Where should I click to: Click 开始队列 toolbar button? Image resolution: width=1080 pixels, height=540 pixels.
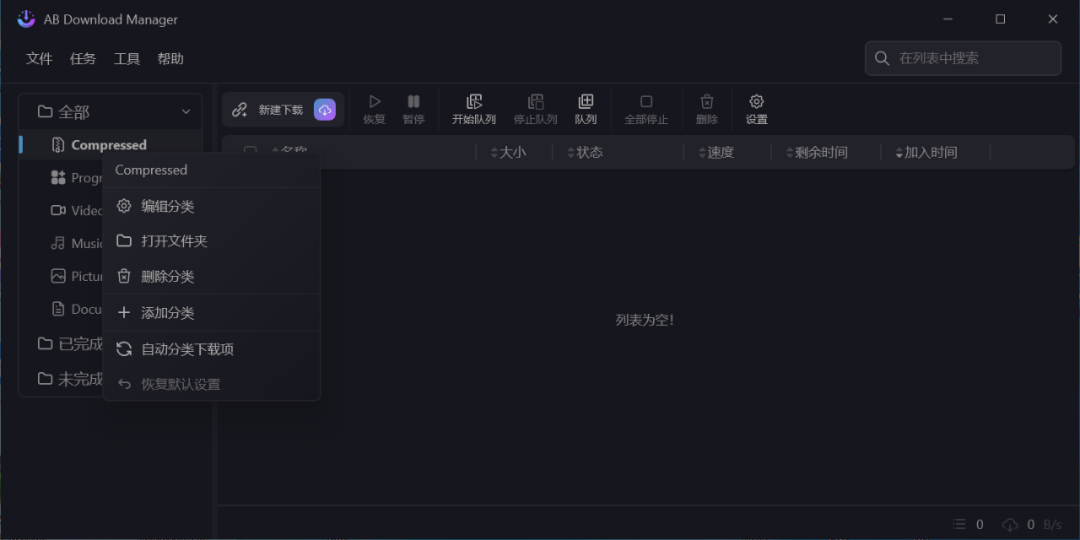474,110
